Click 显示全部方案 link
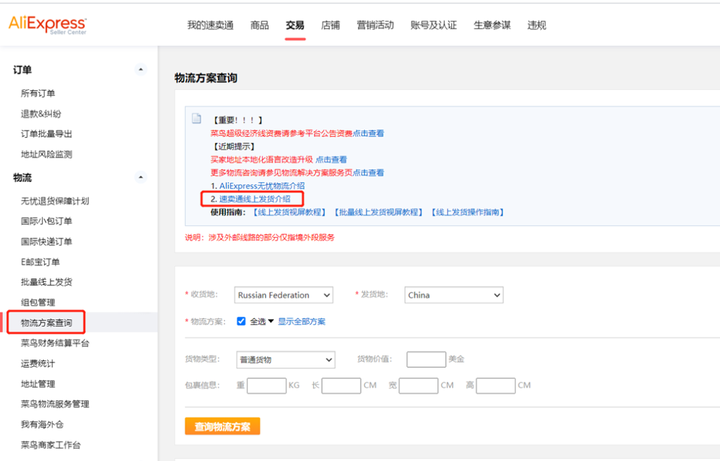Screen dimensions: 720x461 pos(302,321)
